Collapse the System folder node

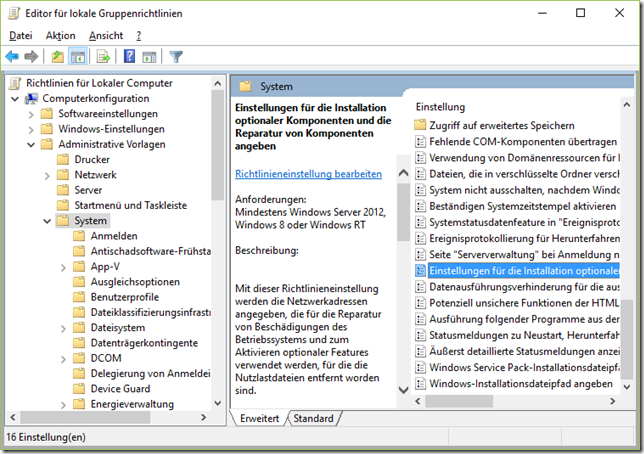[x=47, y=221]
